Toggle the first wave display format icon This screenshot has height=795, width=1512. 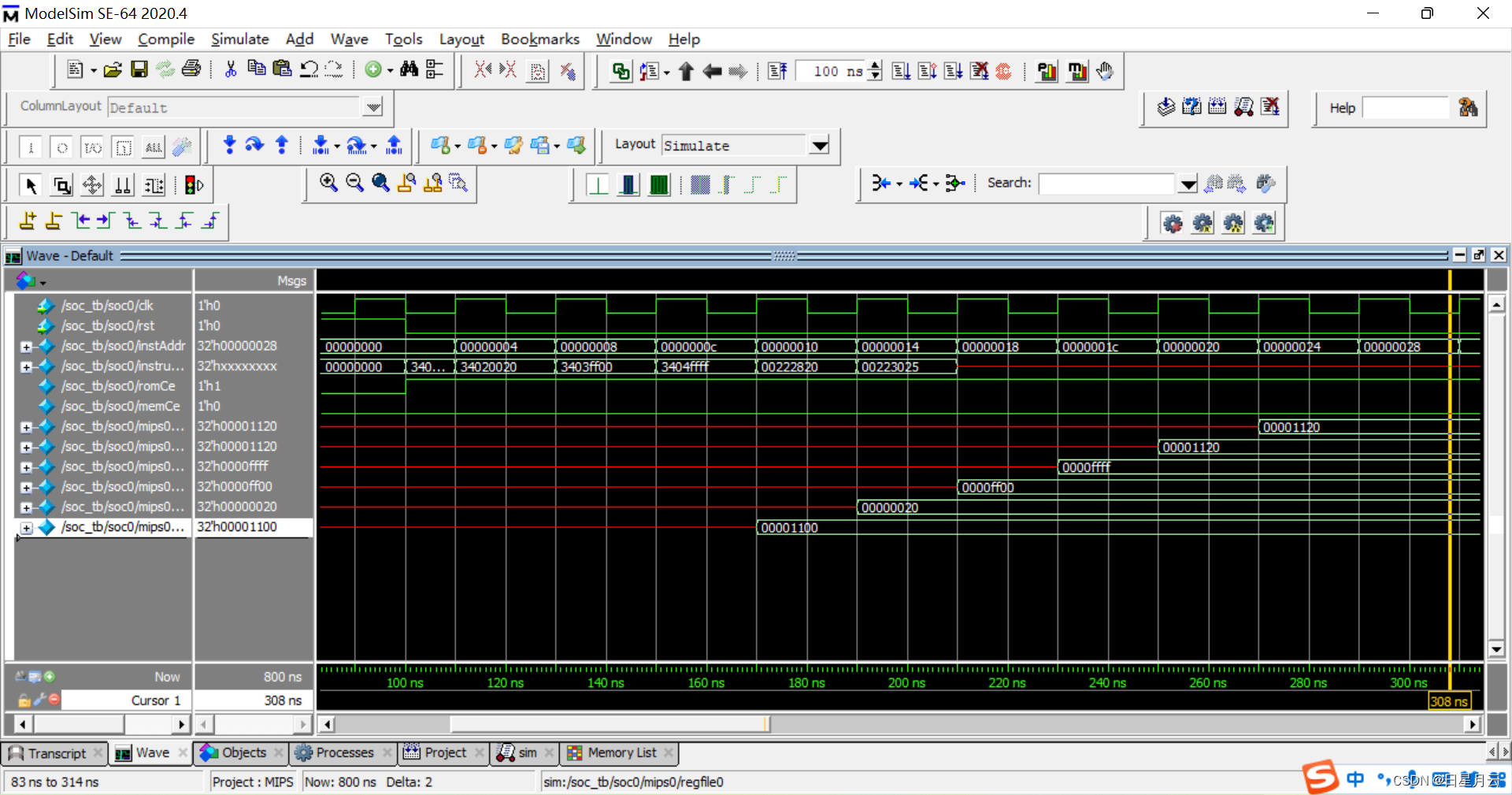click(598, 185)
